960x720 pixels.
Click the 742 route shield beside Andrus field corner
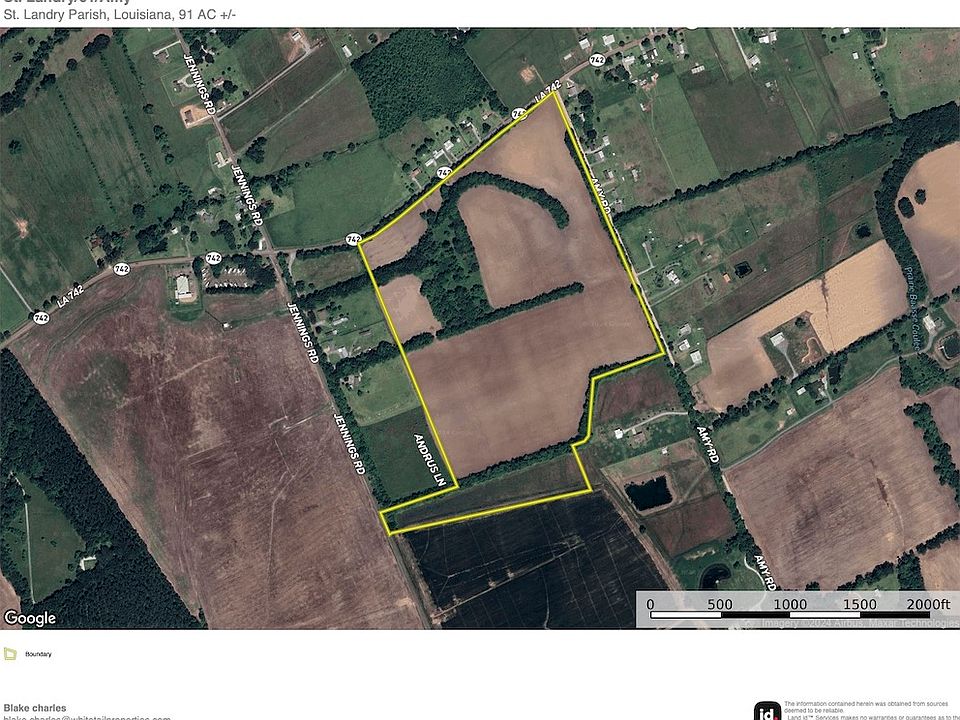(353, 239)
